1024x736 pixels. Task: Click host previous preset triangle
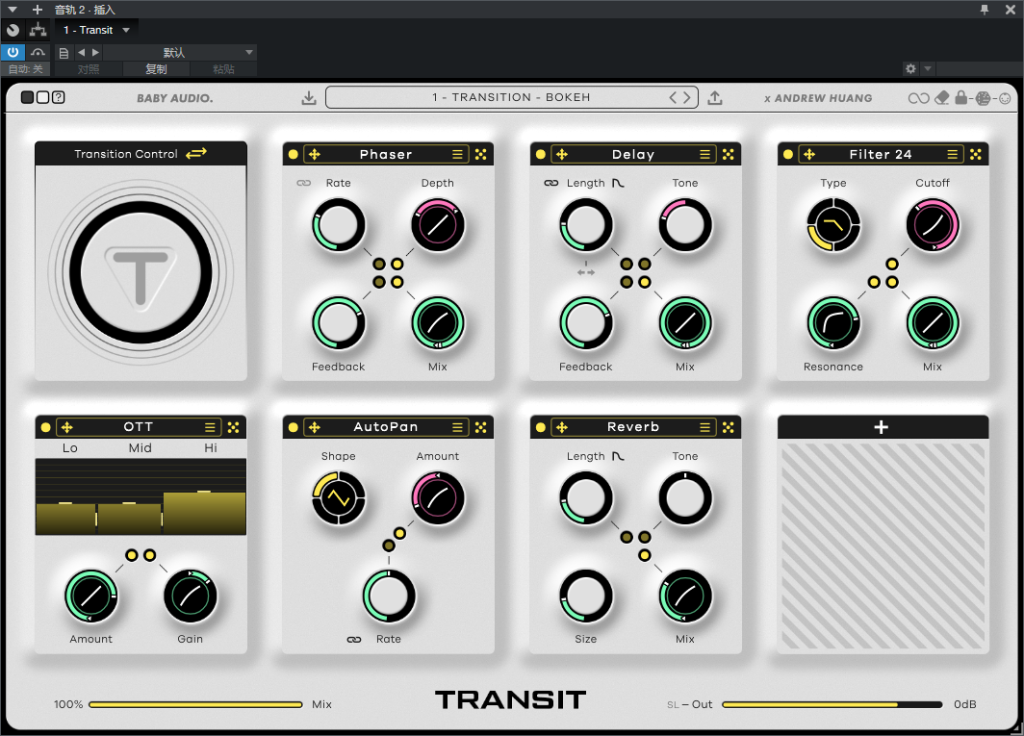(x=82, y=52)
